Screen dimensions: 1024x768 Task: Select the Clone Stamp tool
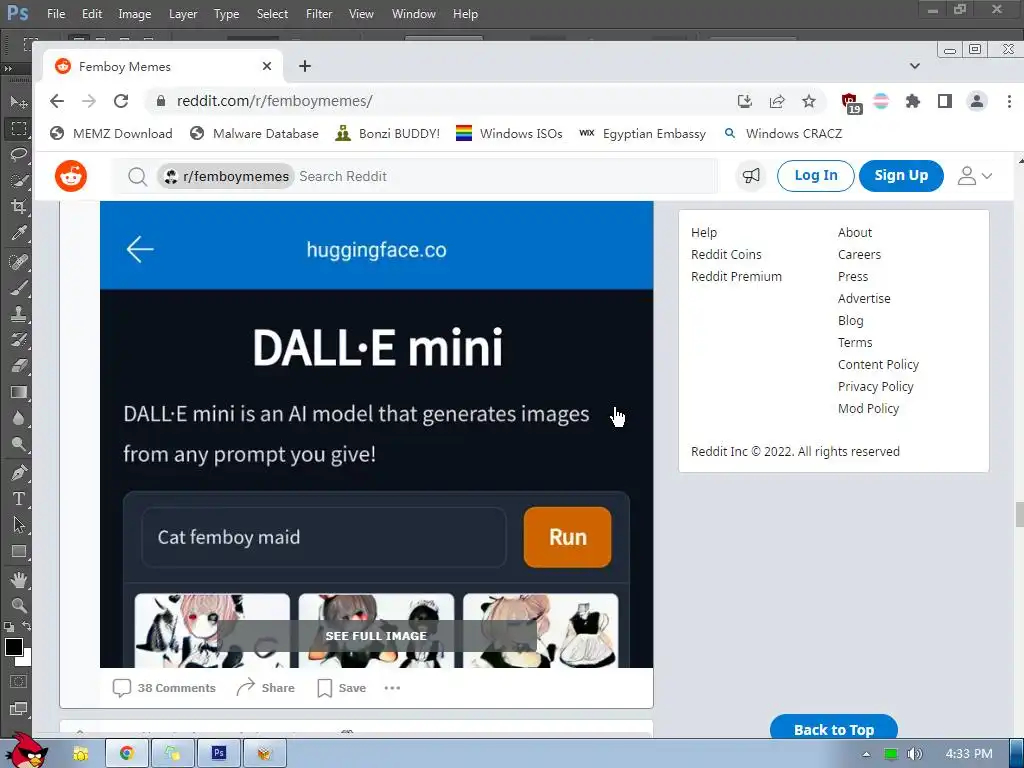(x=18, y=313)
